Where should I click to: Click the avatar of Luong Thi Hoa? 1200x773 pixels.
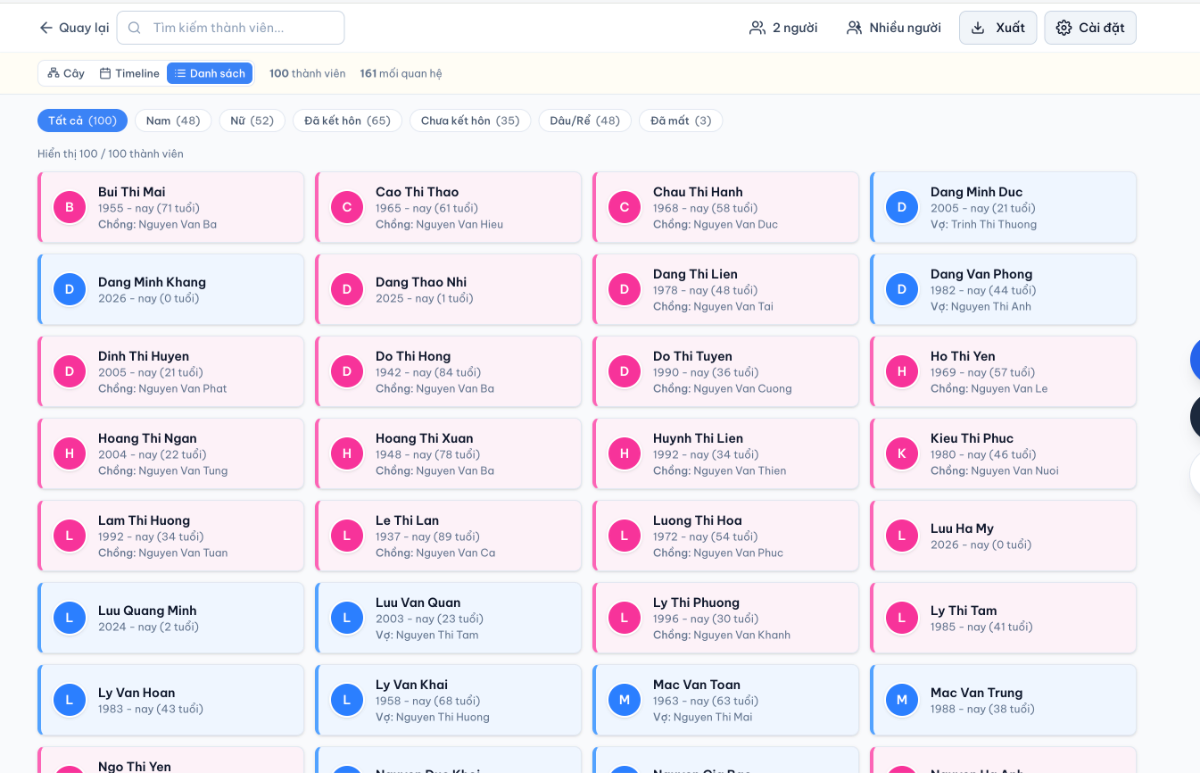click(x=624, y=535)
